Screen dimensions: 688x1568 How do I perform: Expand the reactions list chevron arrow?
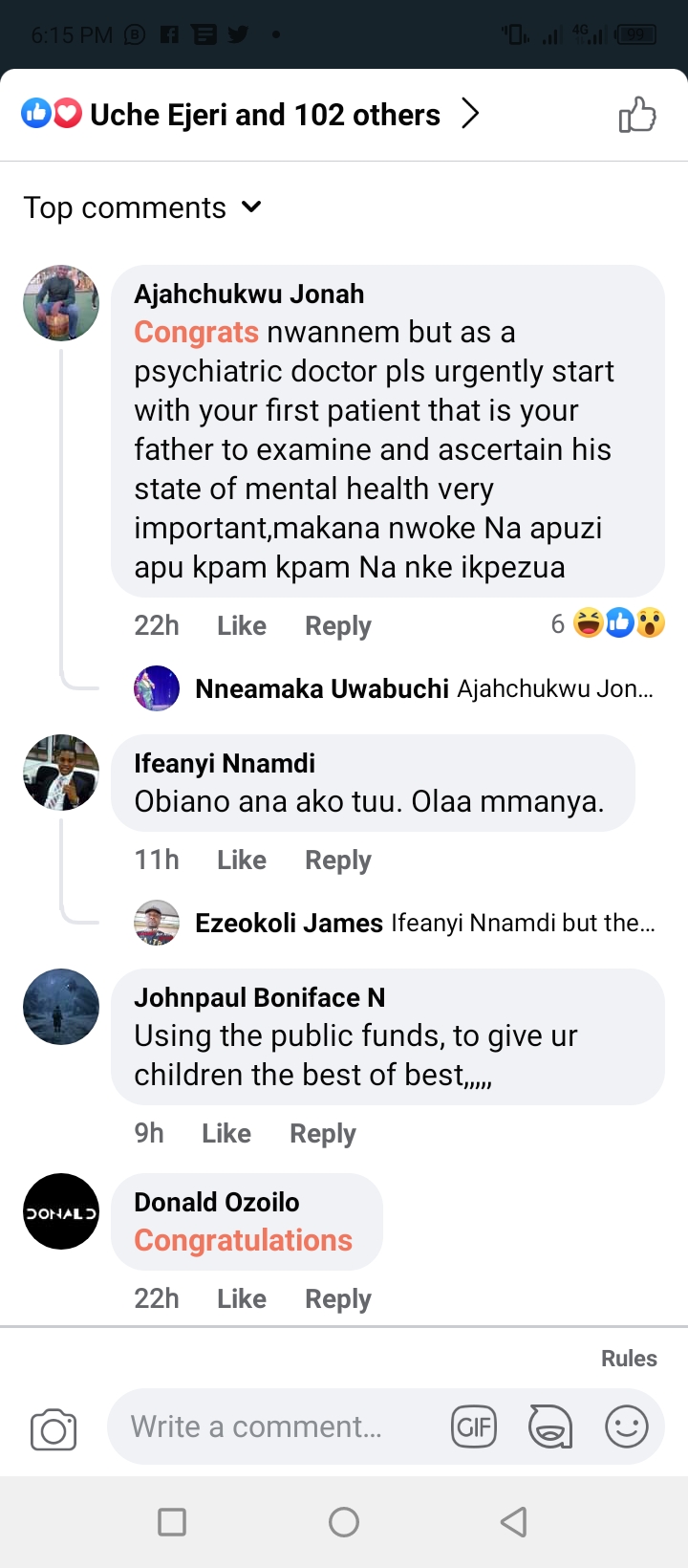[x=470, y=115]
